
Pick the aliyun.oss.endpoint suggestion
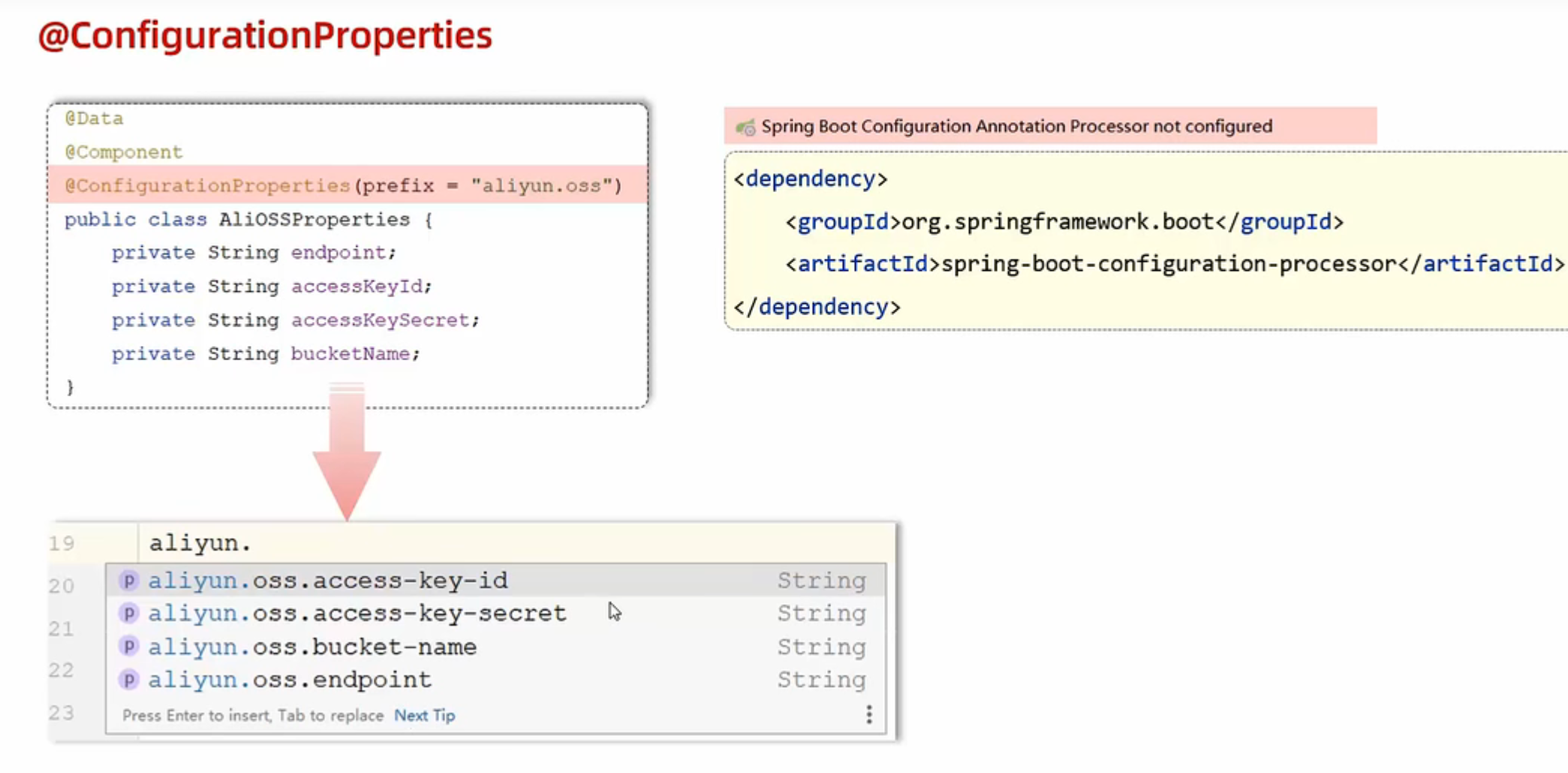(x=290, y=679)
